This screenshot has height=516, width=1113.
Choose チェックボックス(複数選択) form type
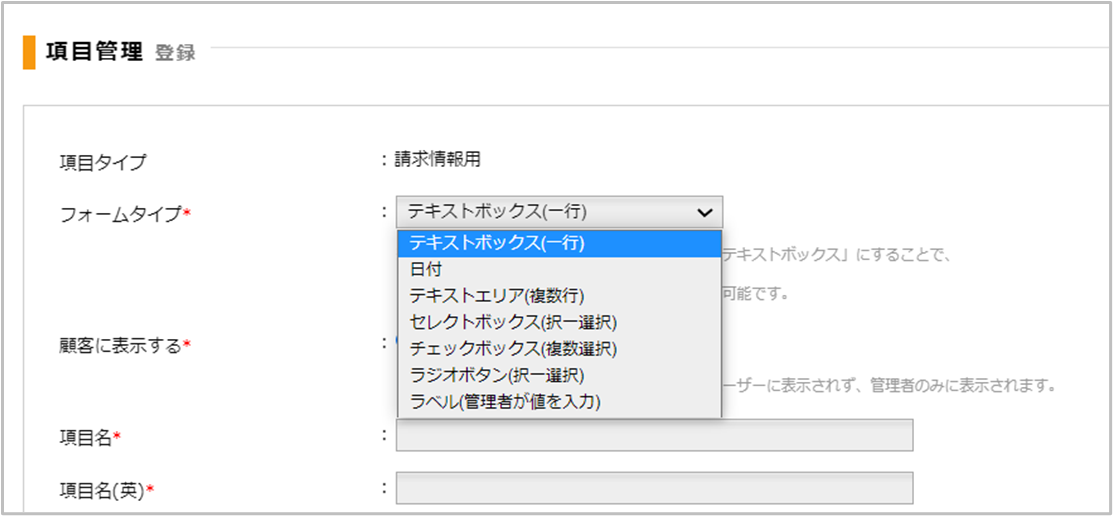pyautogui.click(x=513, y=349)
